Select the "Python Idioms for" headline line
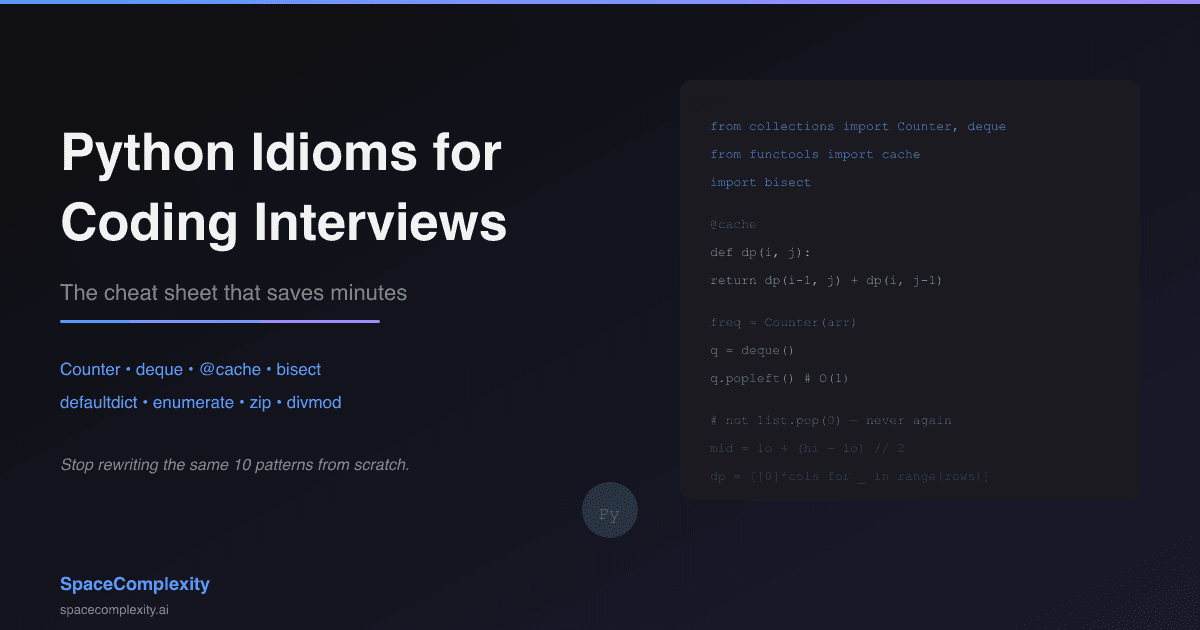 click(x=282, y=153)
